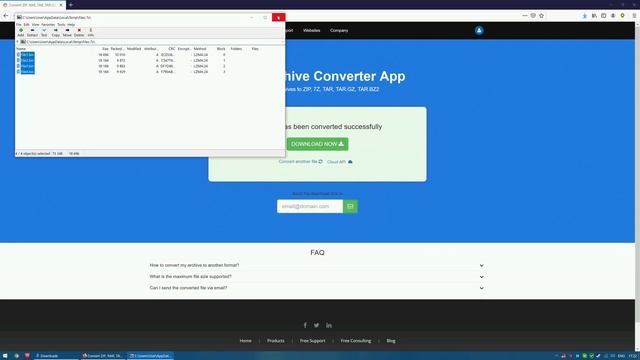
Task: Select the third file in 7-Zip list
Action: point(27,66)
